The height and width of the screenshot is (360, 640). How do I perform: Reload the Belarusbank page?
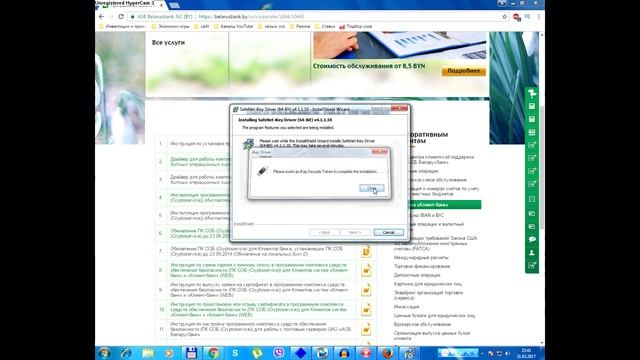click(x=121, y=17)
